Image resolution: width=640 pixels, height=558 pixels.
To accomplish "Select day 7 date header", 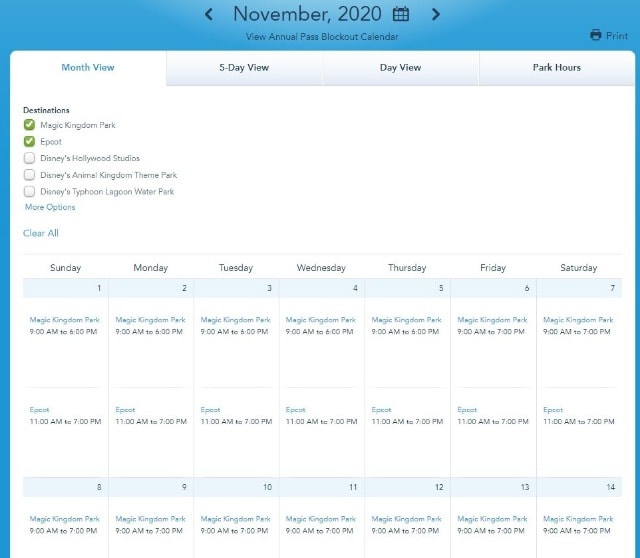I will pyautogui.click(x=579, y=288).
